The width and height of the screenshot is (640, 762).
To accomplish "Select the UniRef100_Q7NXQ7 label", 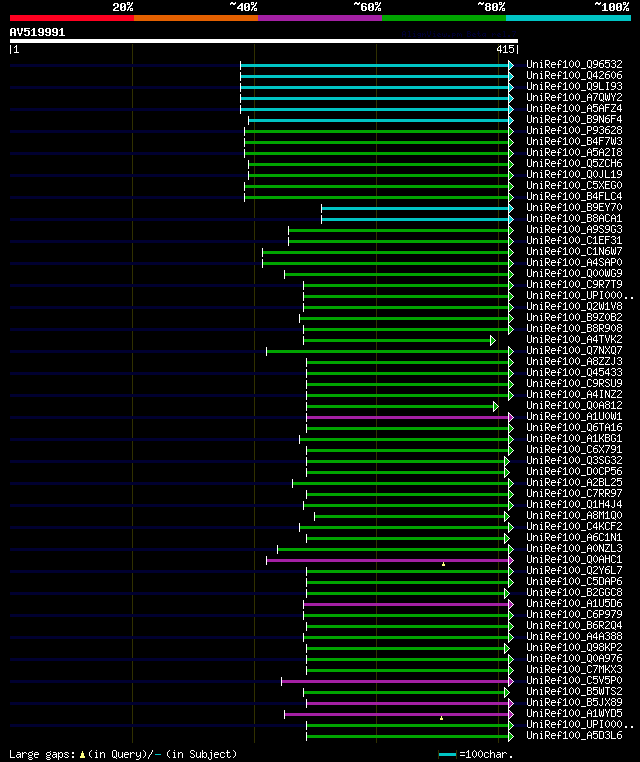I will pyautogui.click(x=574, y=350).
